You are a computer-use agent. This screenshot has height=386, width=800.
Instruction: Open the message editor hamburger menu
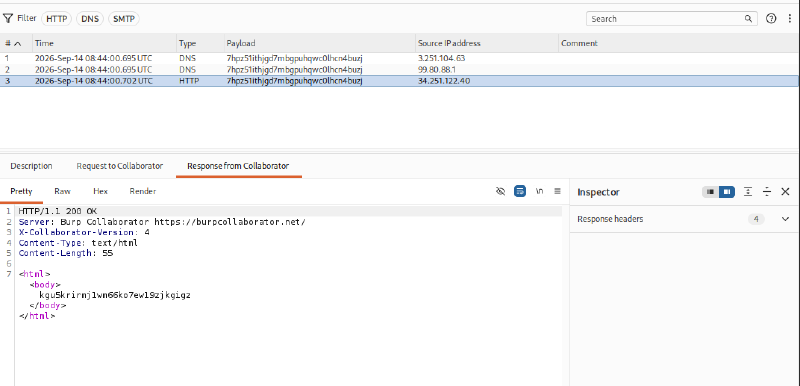[x=557, y=191]
